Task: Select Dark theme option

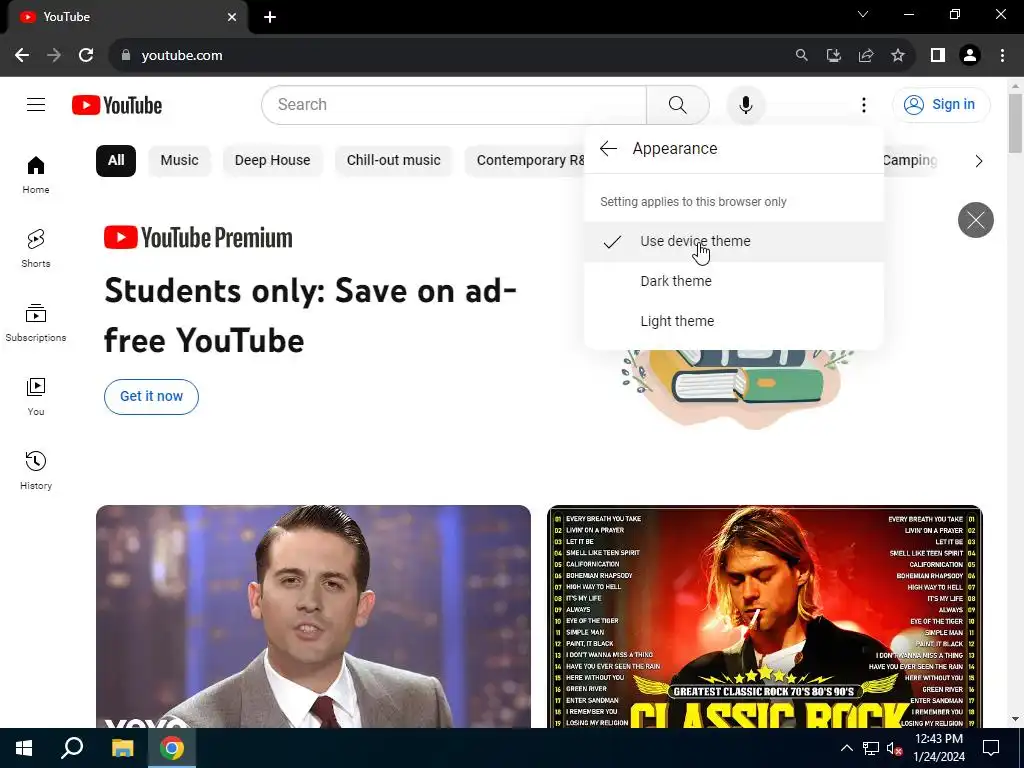Action: [x=734, y=281]
